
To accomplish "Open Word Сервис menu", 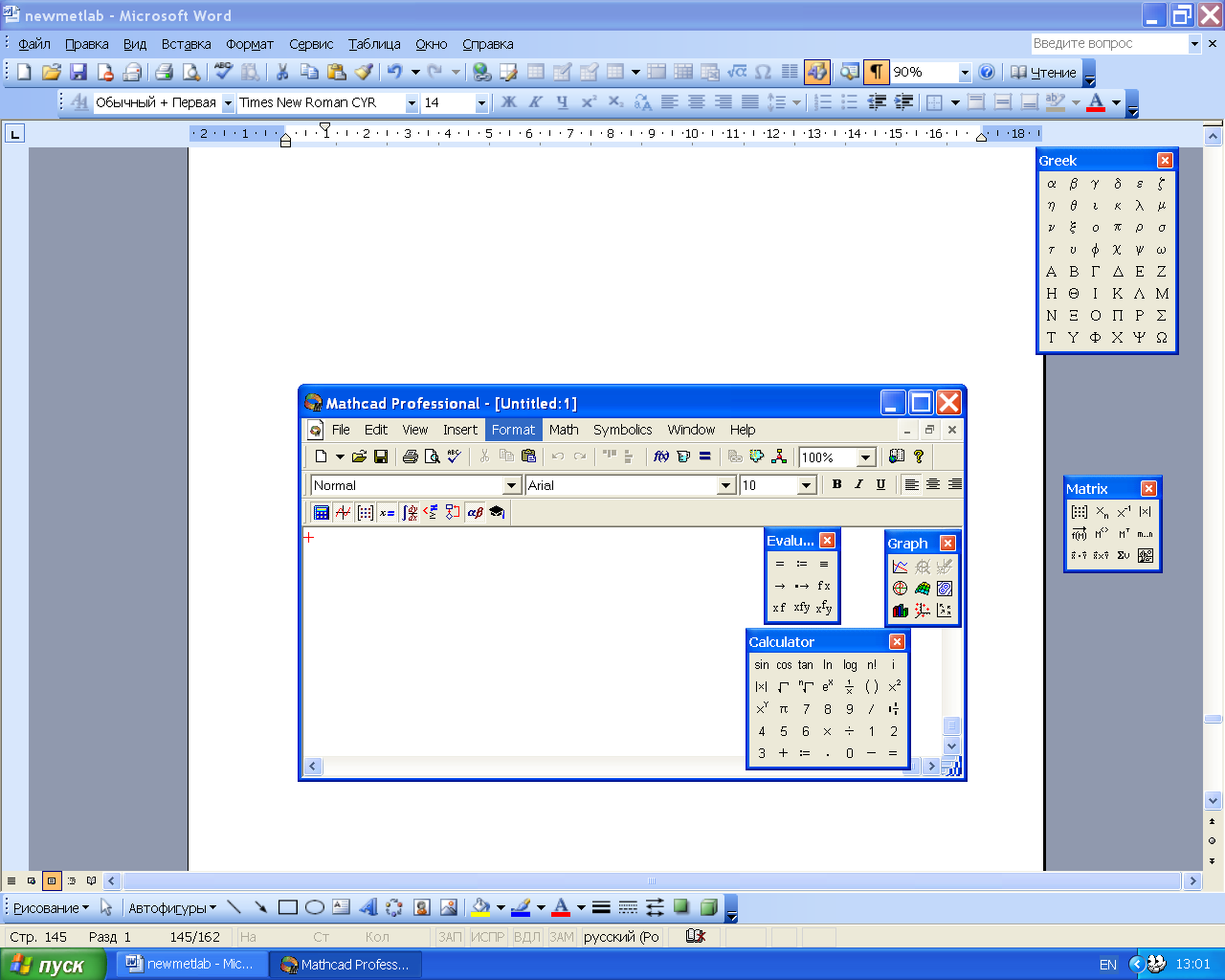I will (311, 44).
